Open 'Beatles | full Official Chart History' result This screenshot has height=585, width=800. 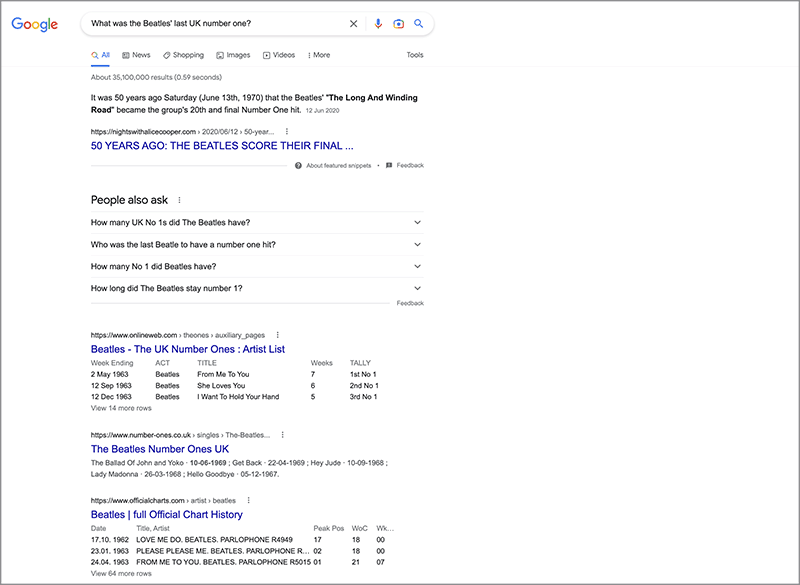[167, 515]
